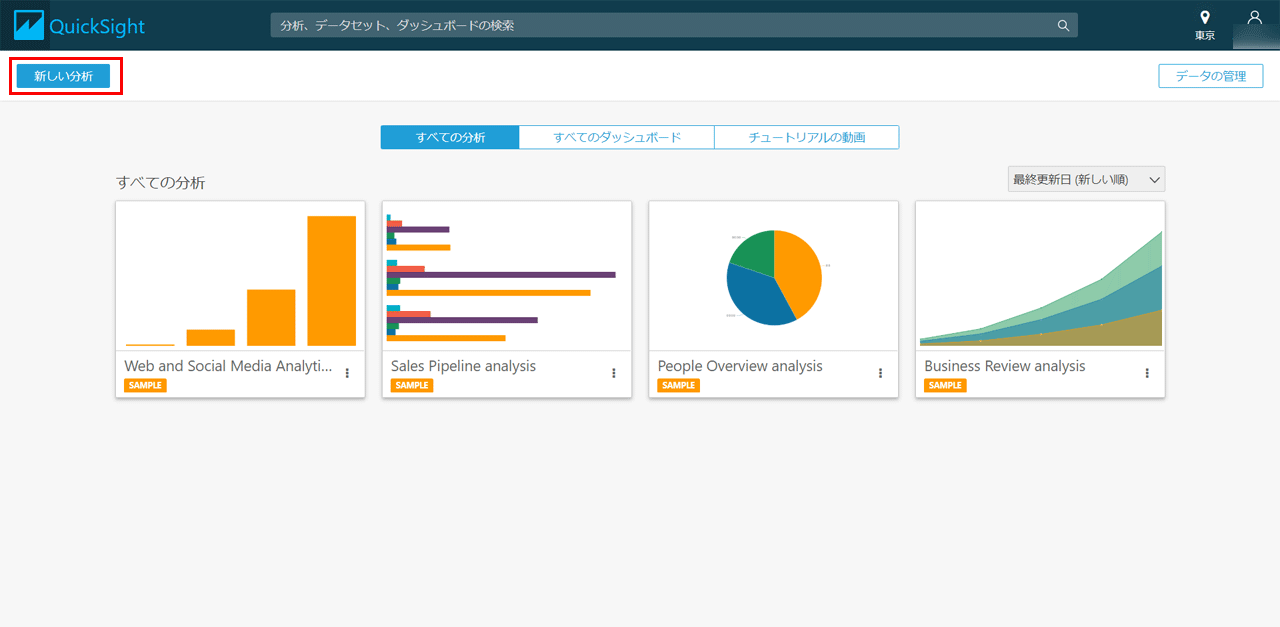Click the Sales Pipeline analysis title

point(463,366)
